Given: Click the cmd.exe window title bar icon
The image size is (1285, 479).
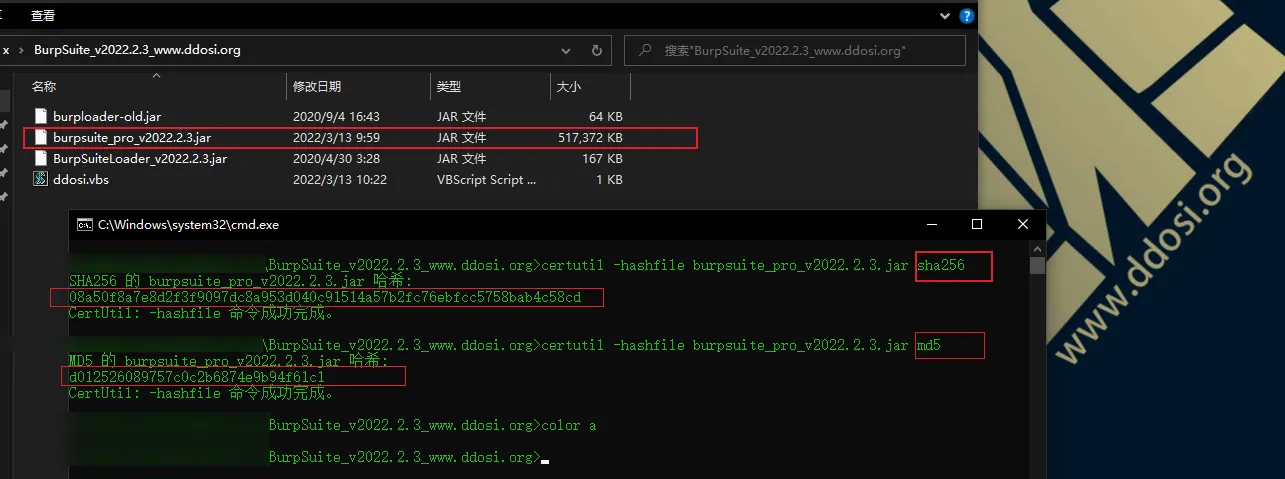Looking at the screenshot, I should [85, 225].
